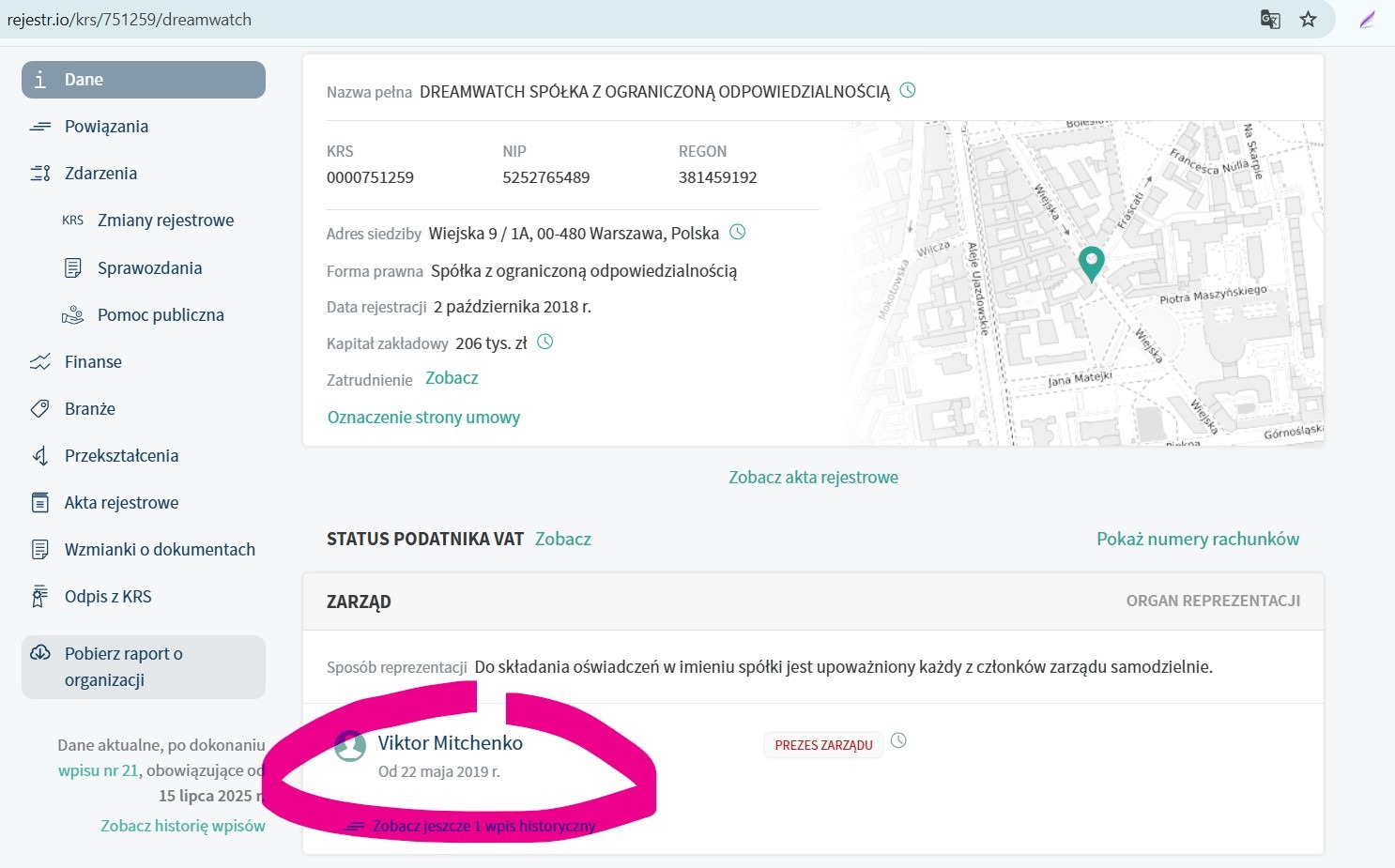Bookmark this page with the star icon
Viewport: 1395px width, 868px height.
1308,20
